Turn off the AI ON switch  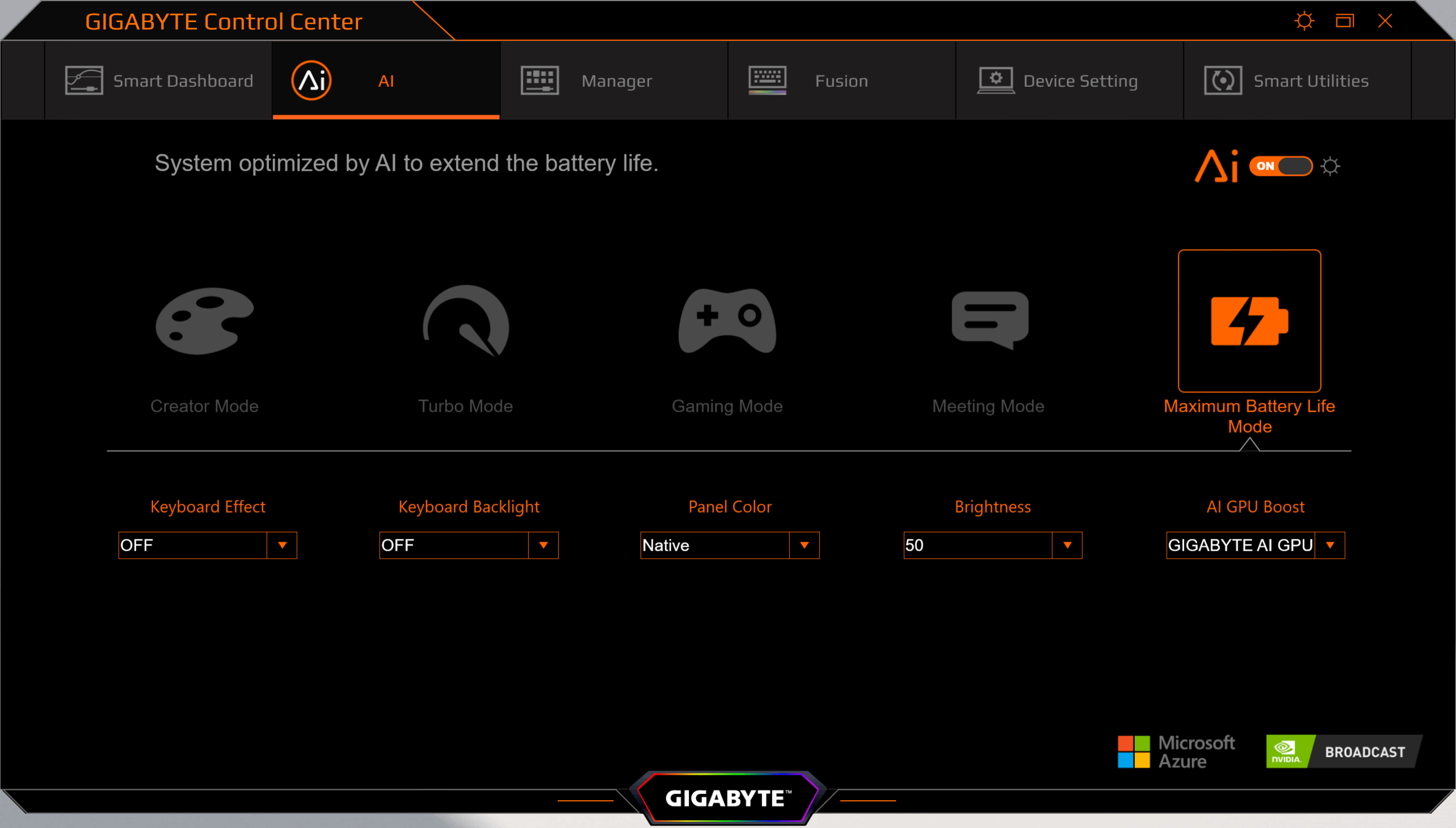point(1281,166)
